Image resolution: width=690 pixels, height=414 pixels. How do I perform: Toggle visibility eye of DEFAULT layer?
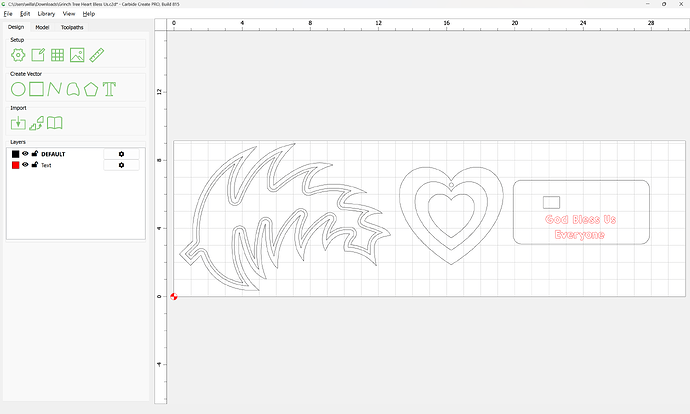pos(25,154)
